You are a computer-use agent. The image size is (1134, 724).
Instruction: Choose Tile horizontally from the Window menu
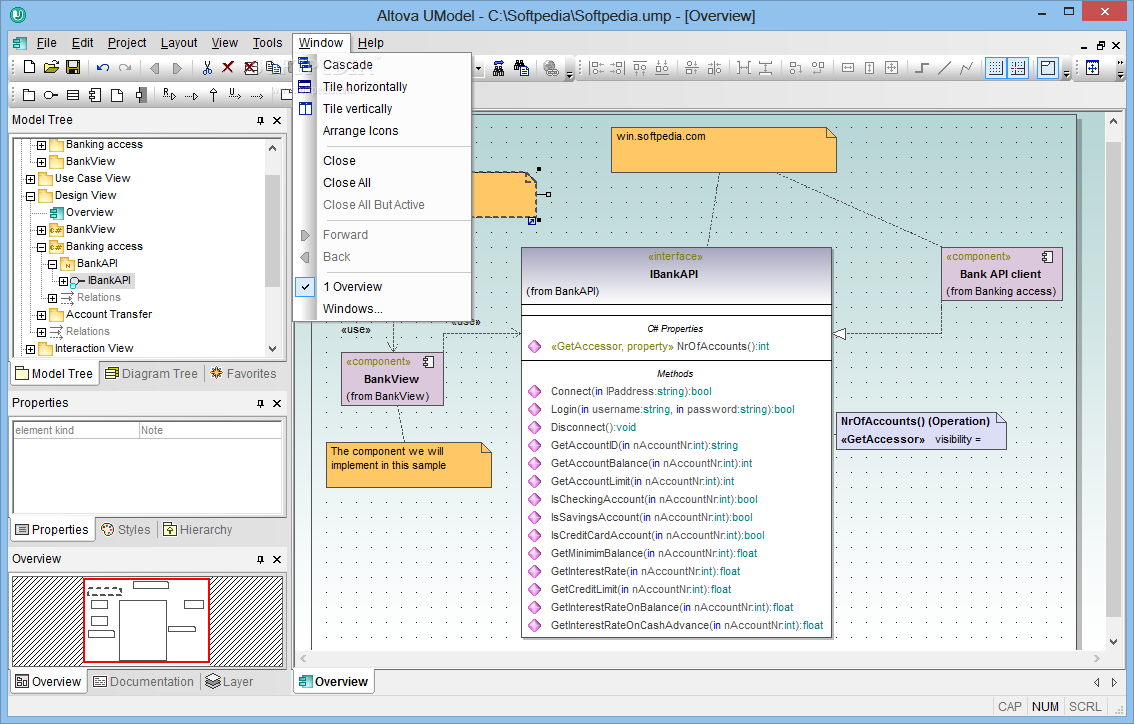tap(383, 87)
